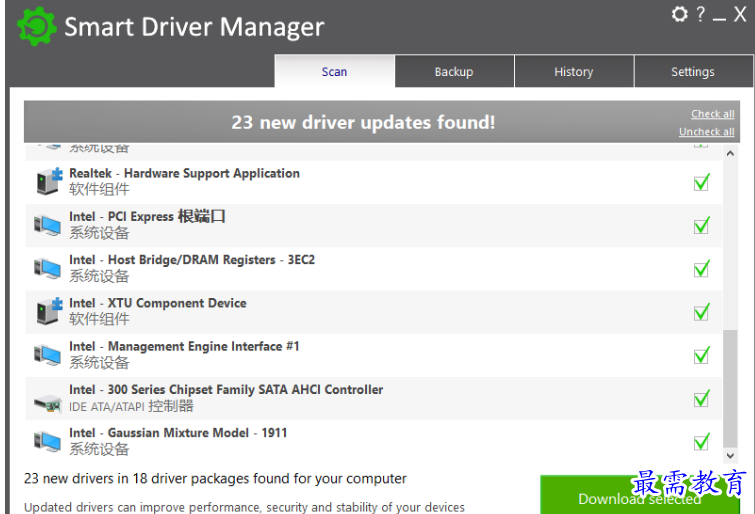
Task: Click the 23 new drivers in 18 packages text
Action: [x=215, y=478]
